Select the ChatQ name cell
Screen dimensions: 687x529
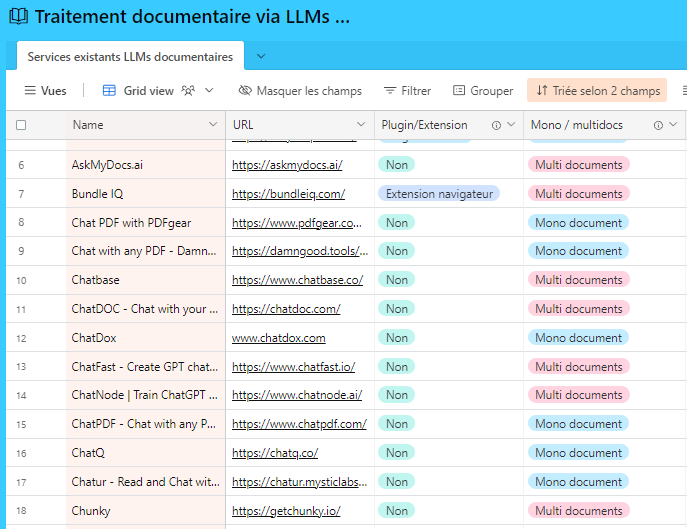click(x=145, y=453)
